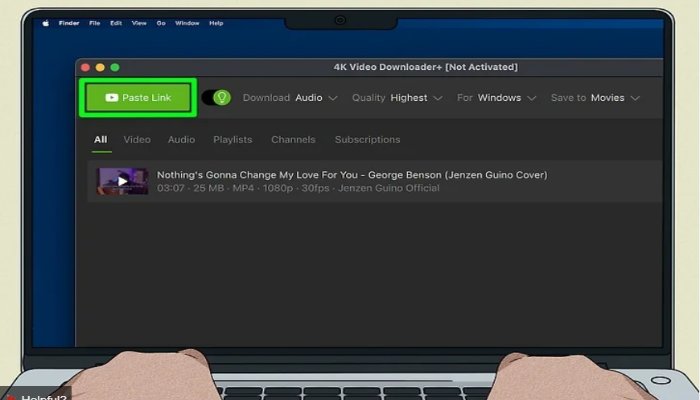Click the Paste Link button
This screenshot has height=400, width=700.
(138, 98)
